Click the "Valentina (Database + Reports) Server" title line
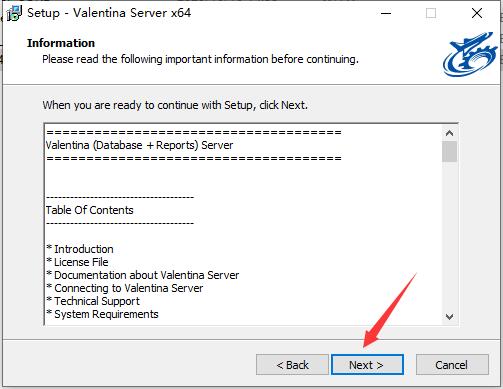This screenshot has width=503, height=389. tap(139, 145)
